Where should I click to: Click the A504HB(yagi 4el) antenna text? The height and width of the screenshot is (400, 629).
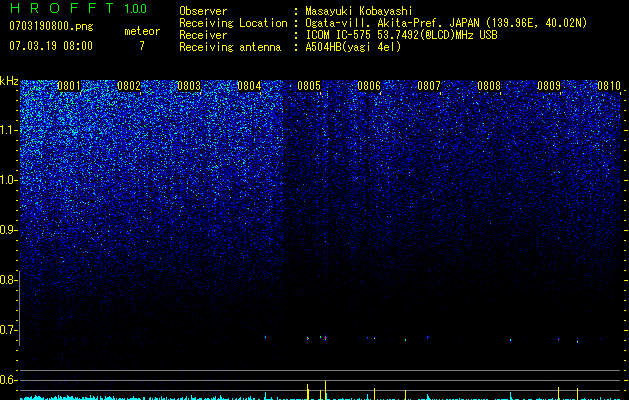tap(353, 47)
